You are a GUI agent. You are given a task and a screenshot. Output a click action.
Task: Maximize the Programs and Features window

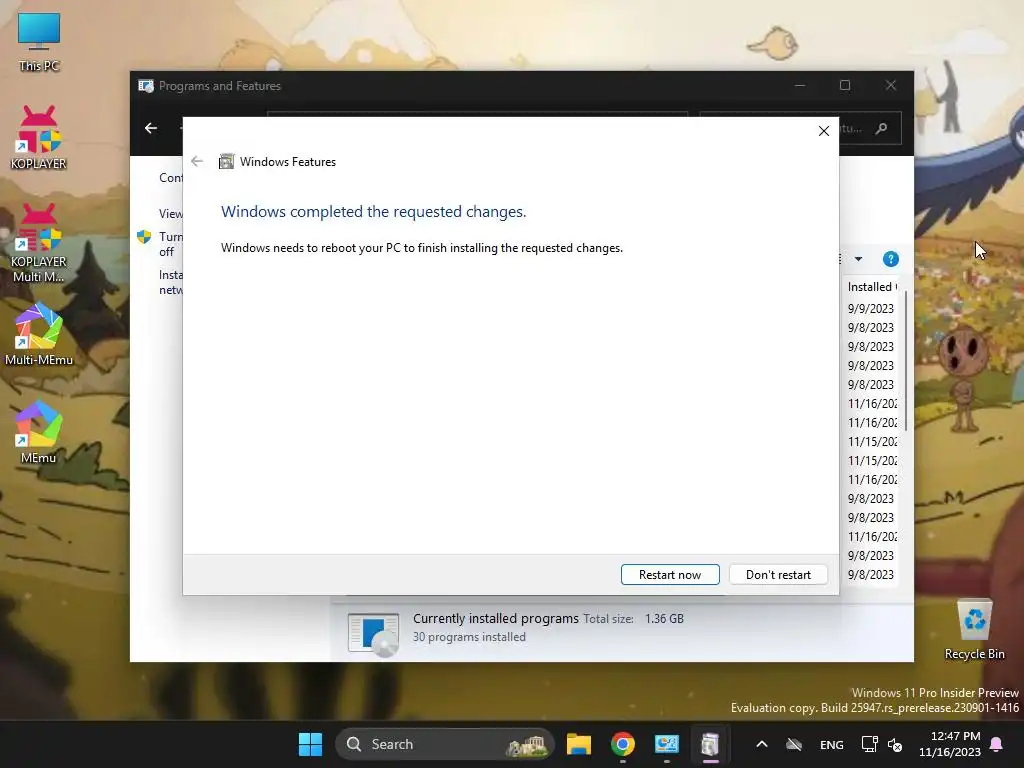845,86
